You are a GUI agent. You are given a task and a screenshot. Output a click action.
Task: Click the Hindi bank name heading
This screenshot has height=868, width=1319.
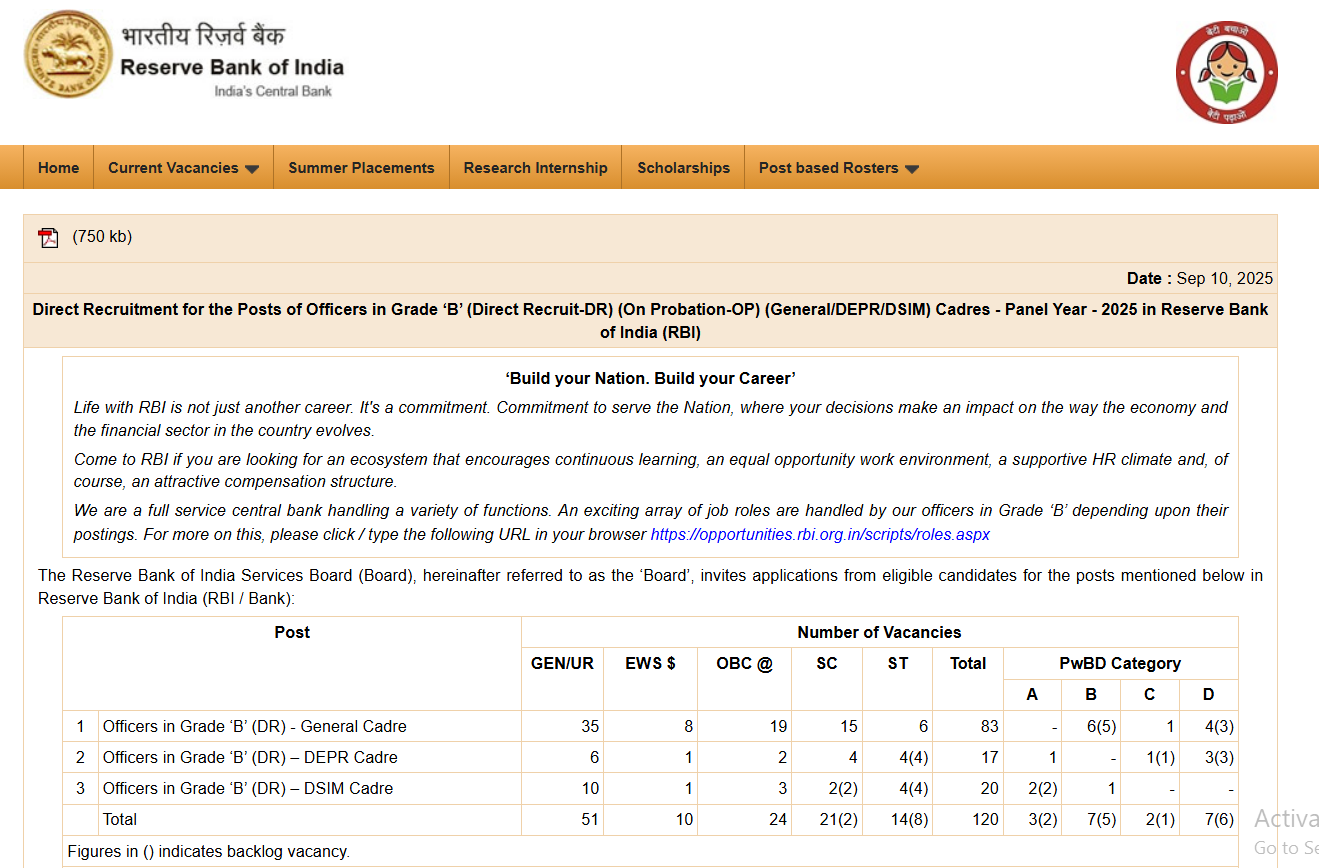point(203,36)
